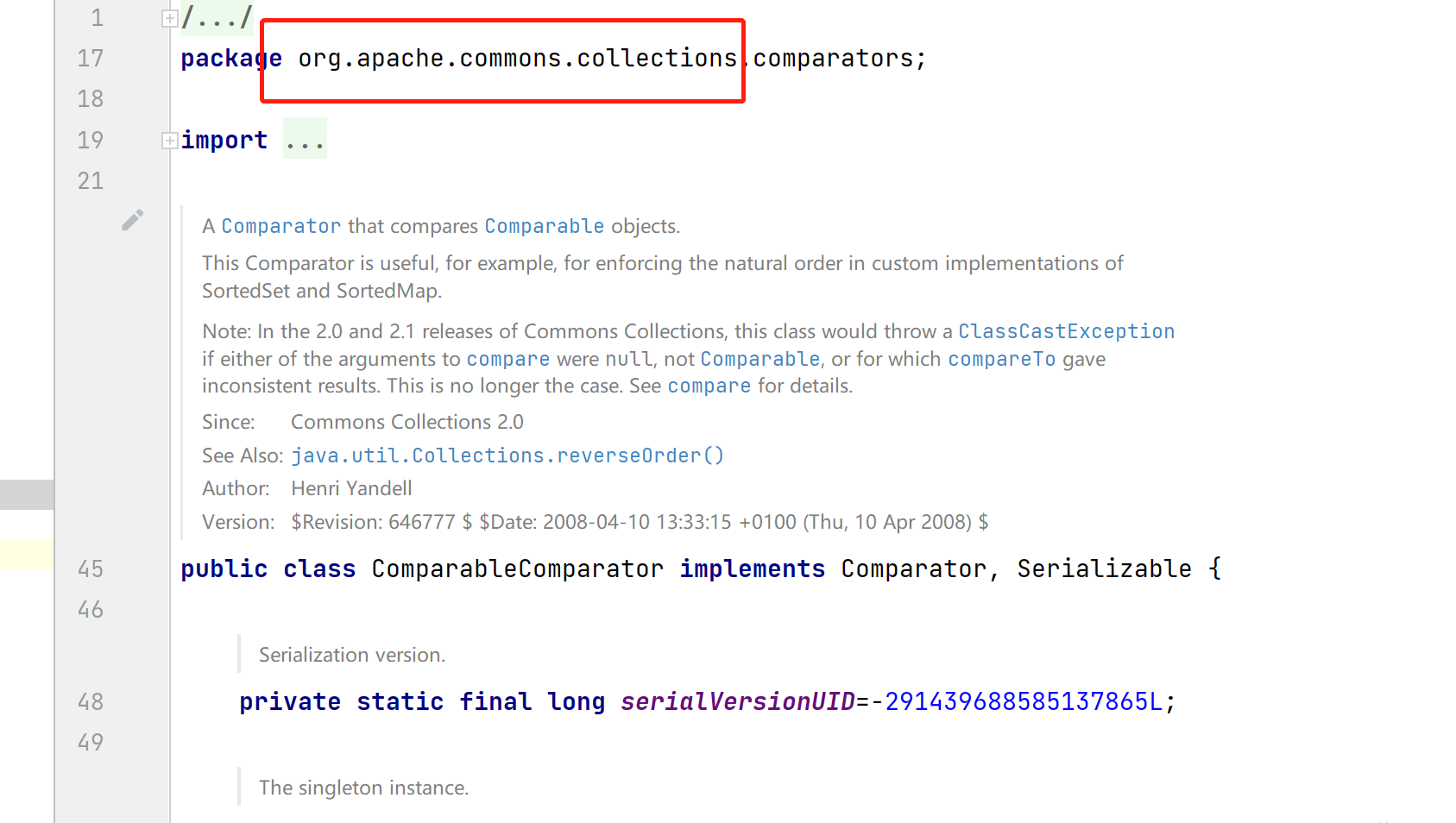Click the 'comparators' package segment
Viewport: 1456px width, 823px height.
click(833, 59)
